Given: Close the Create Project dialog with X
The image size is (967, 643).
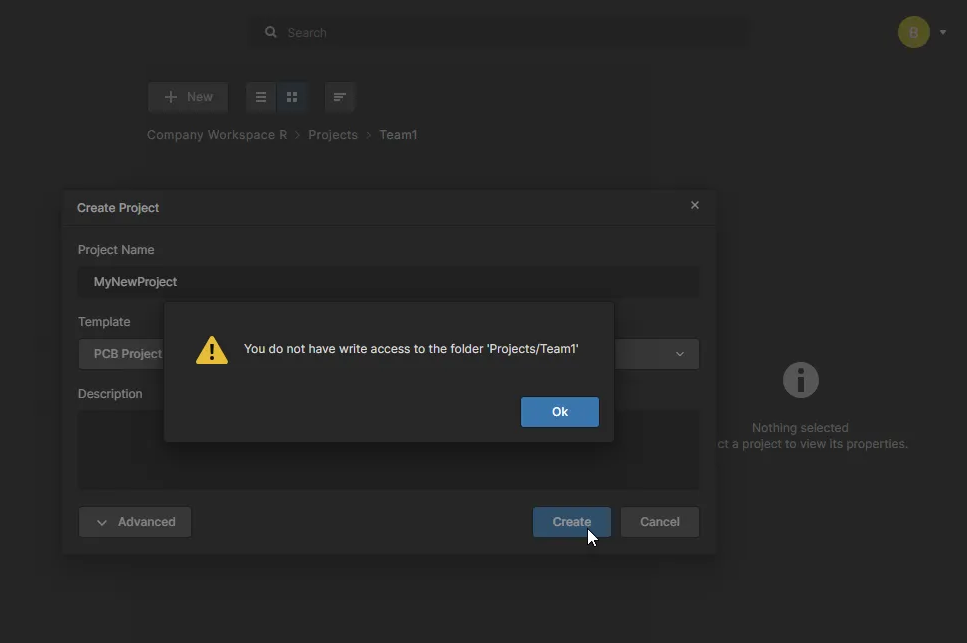Looking at the screenshot, I should click(694, 205).
